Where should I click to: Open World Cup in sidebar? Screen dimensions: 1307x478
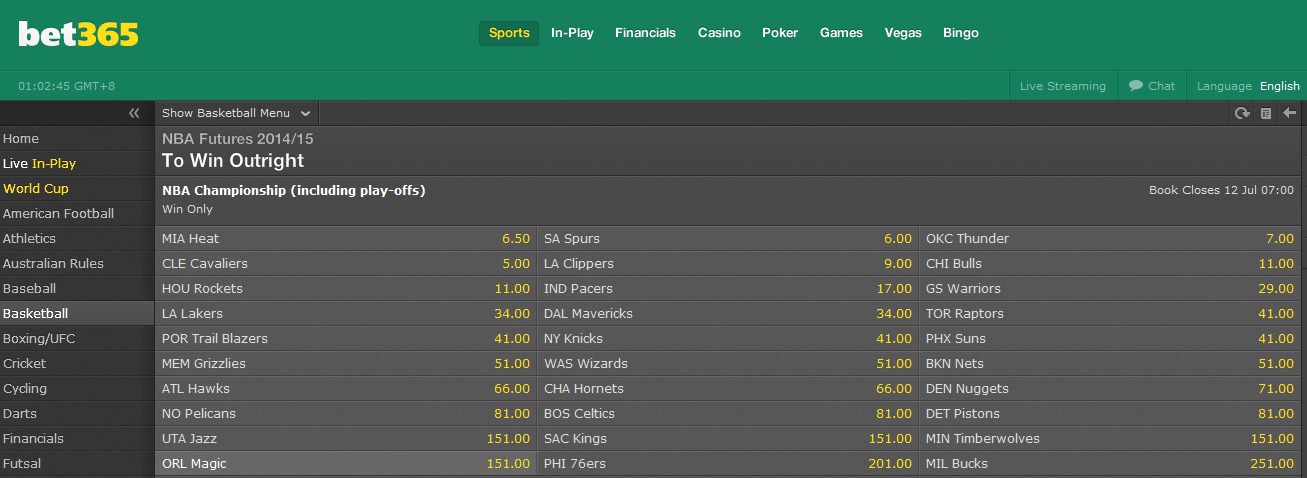36,188
